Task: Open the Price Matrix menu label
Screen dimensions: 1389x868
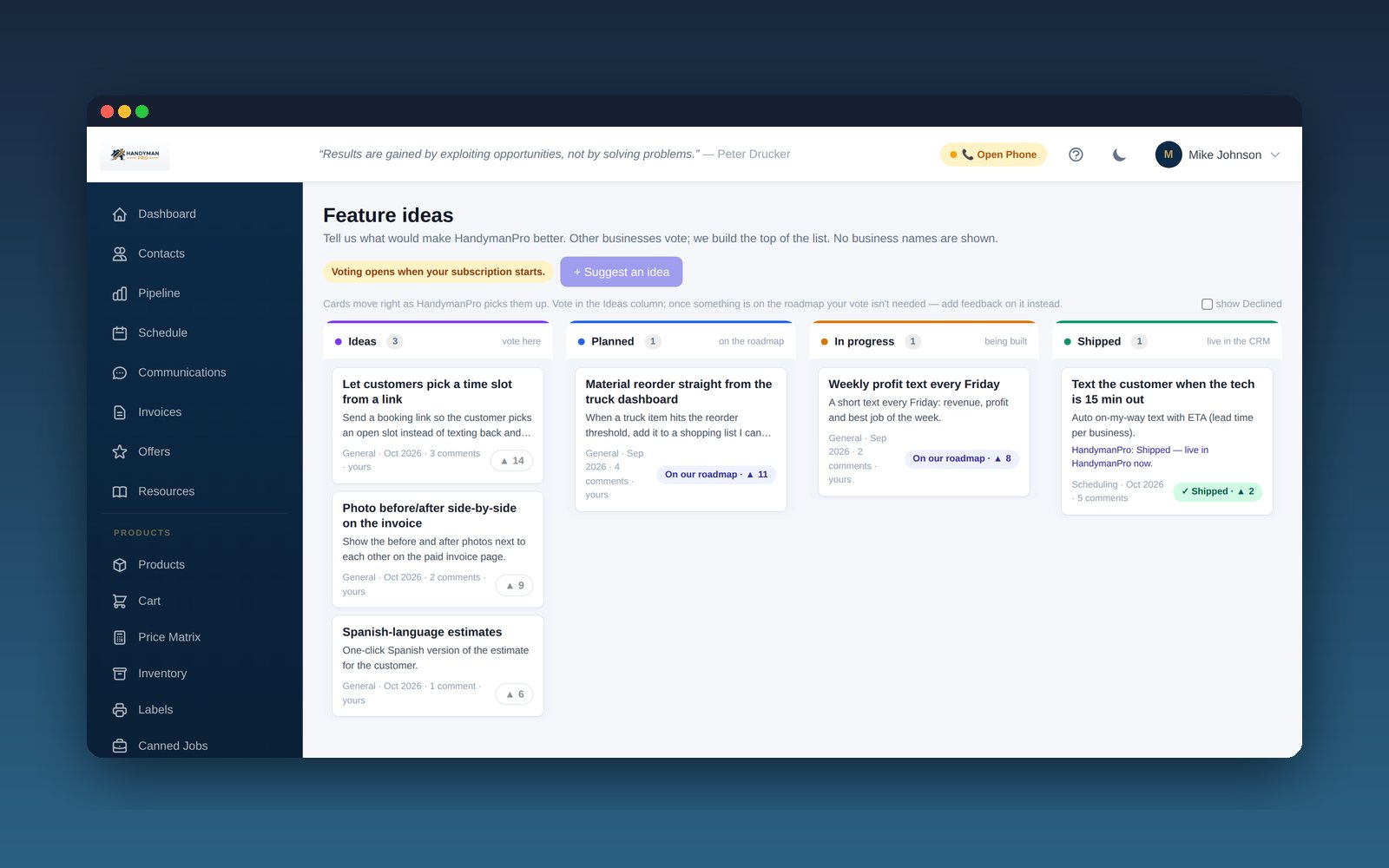Action: 169,637
